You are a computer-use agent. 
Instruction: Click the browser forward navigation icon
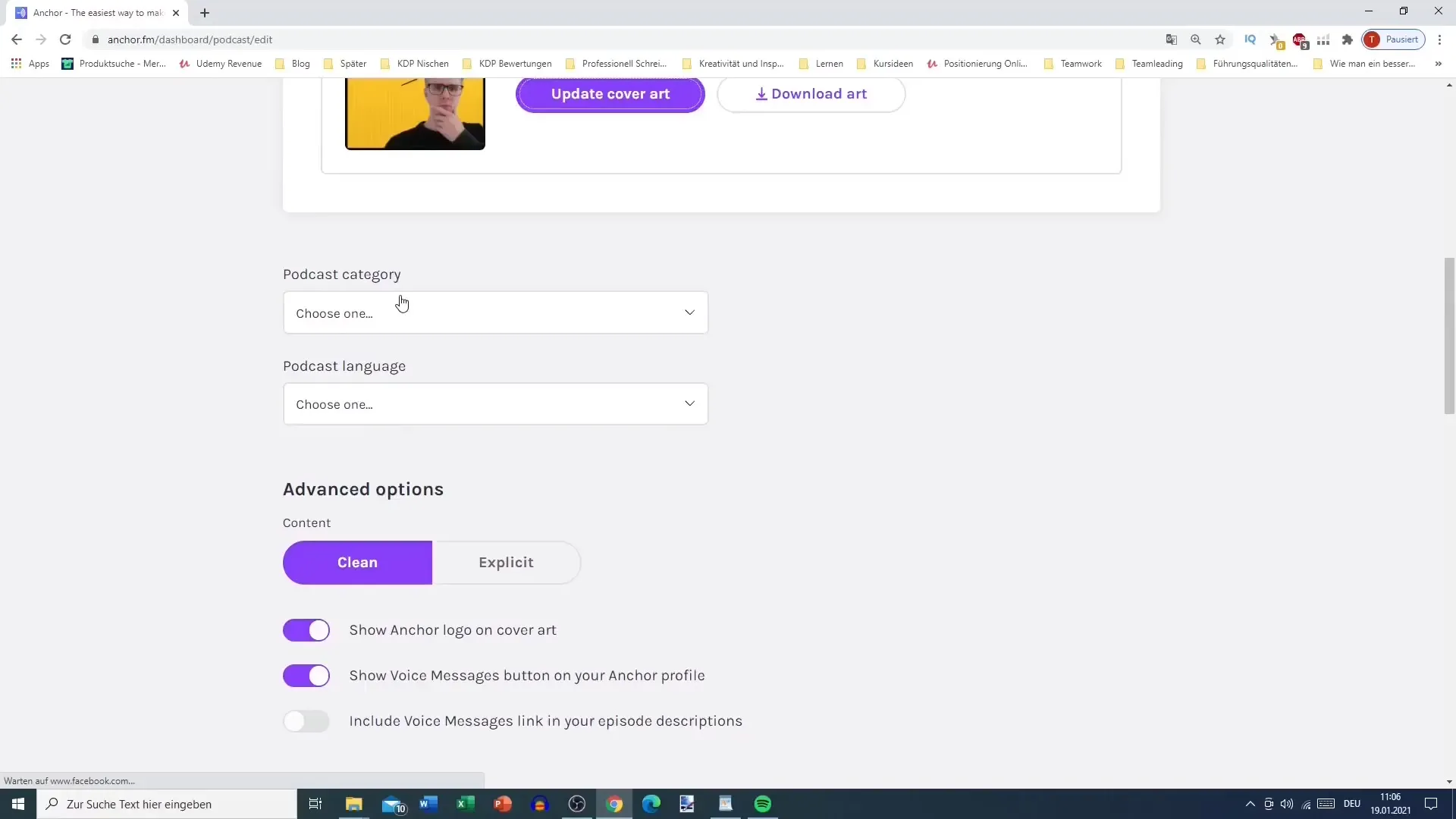(40, 40)
